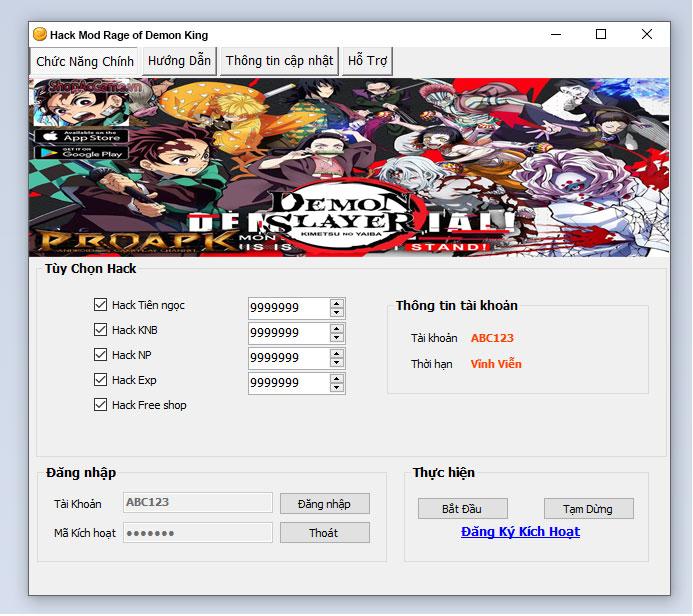693x616 pixels.
Task: Uncheck the Hack Tiên ngọc checkbox
Action: (100, 305)
